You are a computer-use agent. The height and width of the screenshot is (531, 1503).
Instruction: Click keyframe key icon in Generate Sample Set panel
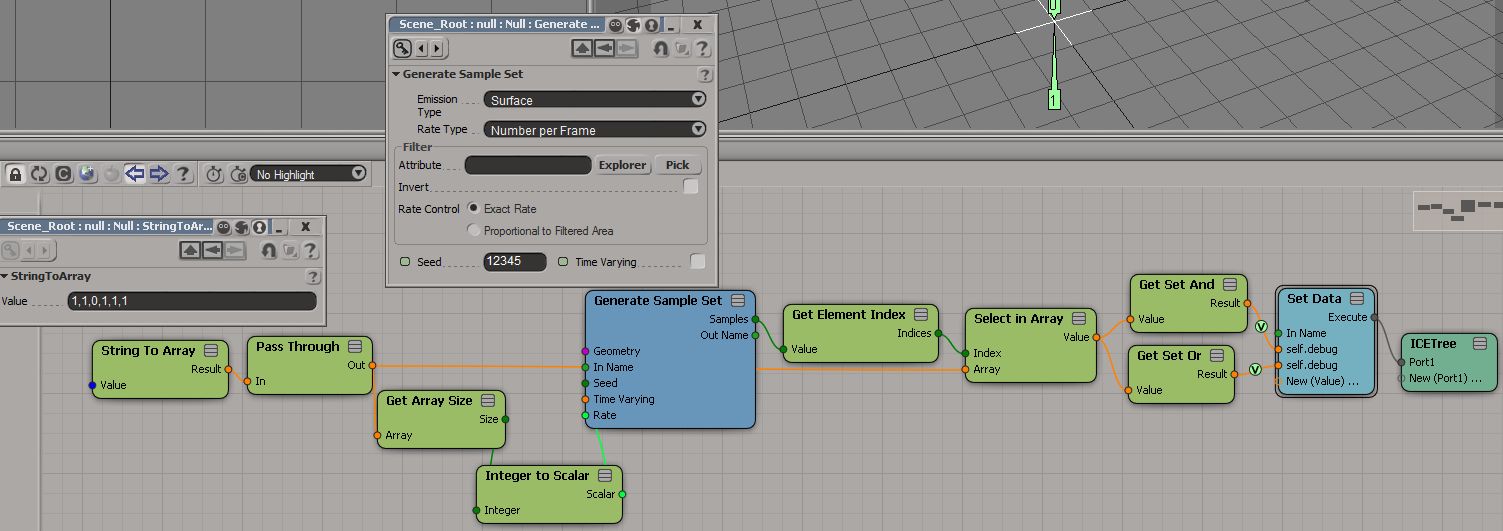[x=403, y=48]
